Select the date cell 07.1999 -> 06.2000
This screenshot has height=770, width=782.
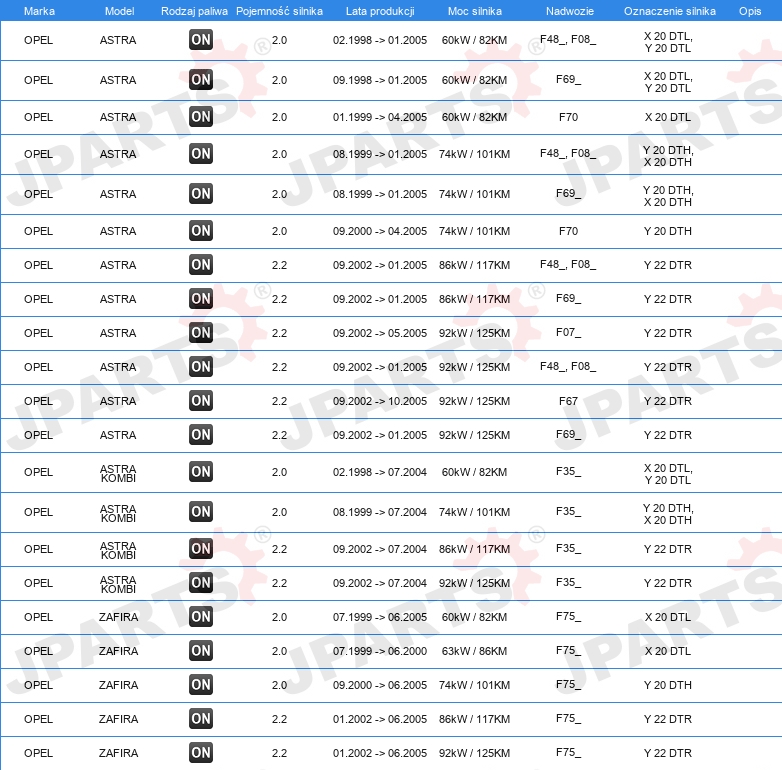[380, 651]
